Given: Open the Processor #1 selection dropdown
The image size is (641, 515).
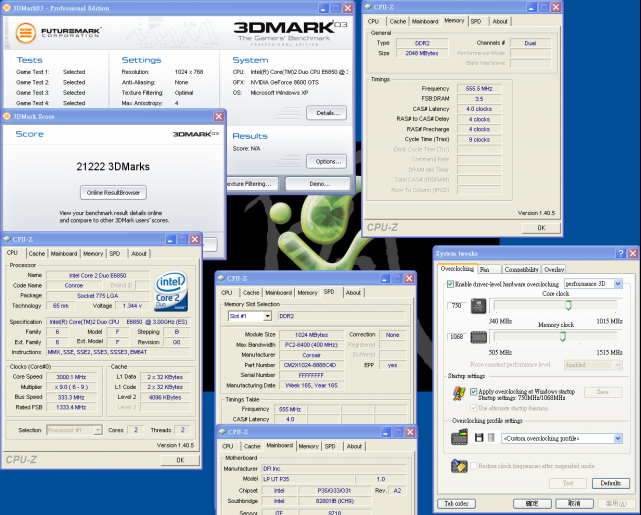Looking at the screenshot, I should (x=97, y=430).
